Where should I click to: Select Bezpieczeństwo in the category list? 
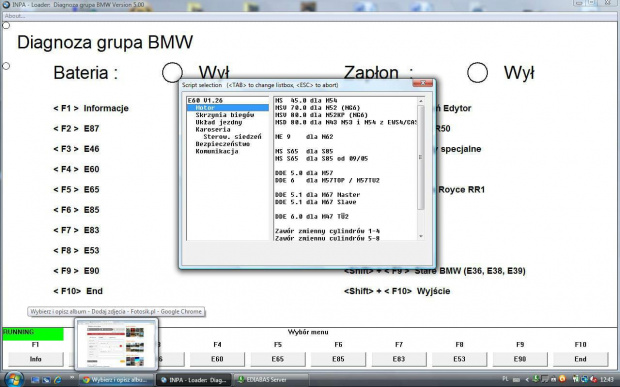[x=223, y=144]
